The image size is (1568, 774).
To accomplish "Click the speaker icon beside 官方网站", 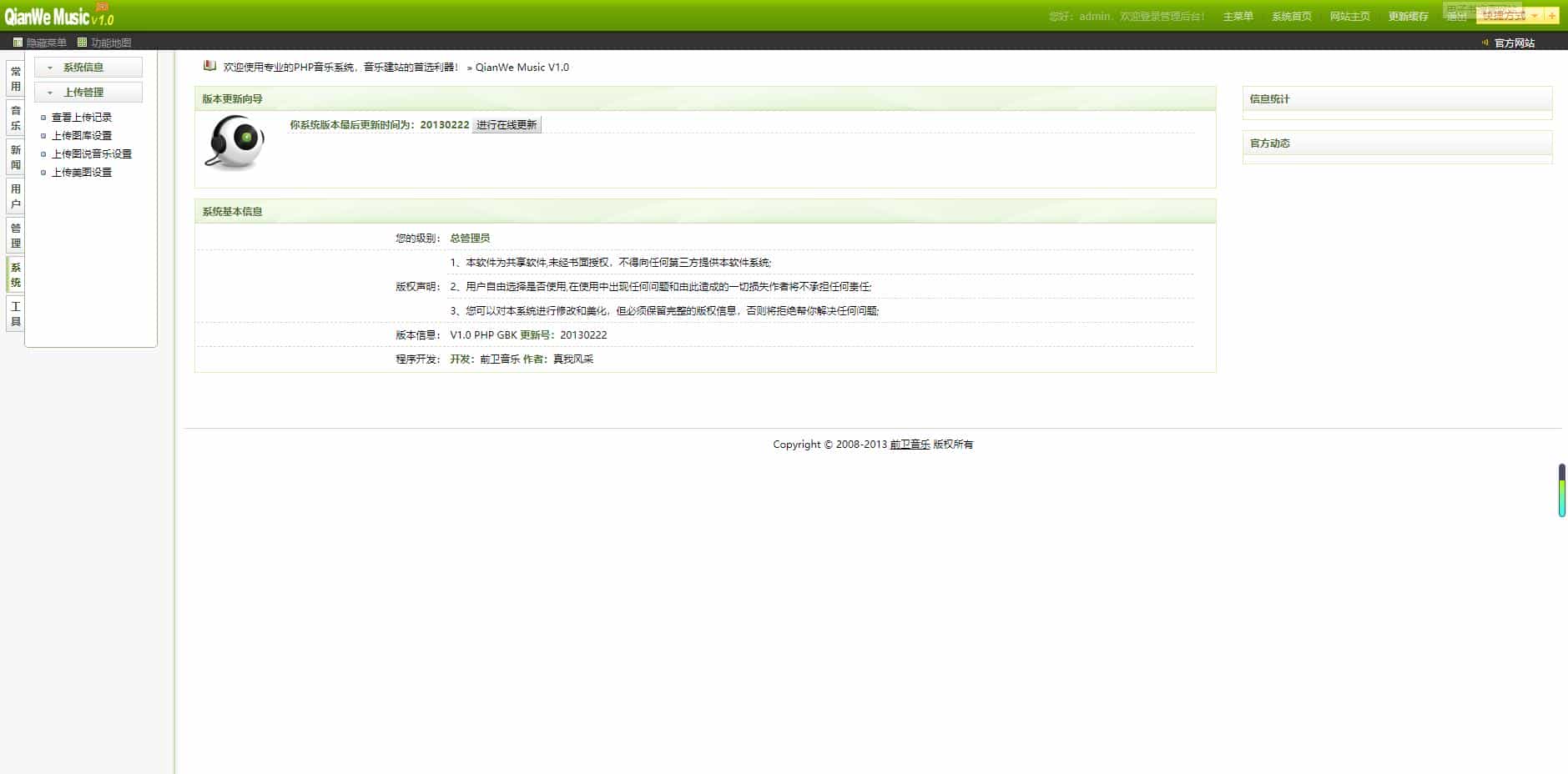I will pyautogui.click(x=1485, y=43).
